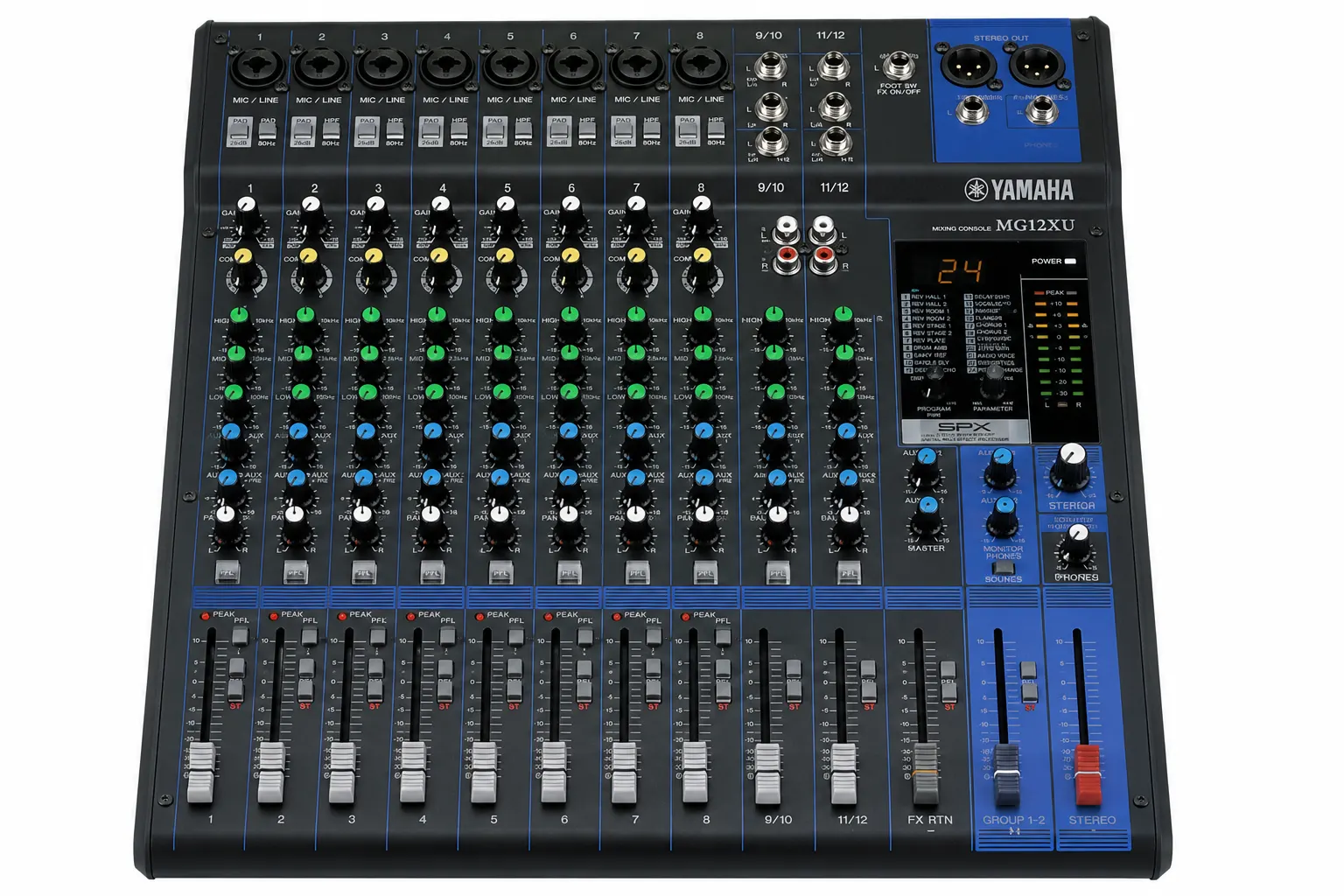
Task: Enable the channel 5 HPF 80Hz switch
Action: coord(523,129)
